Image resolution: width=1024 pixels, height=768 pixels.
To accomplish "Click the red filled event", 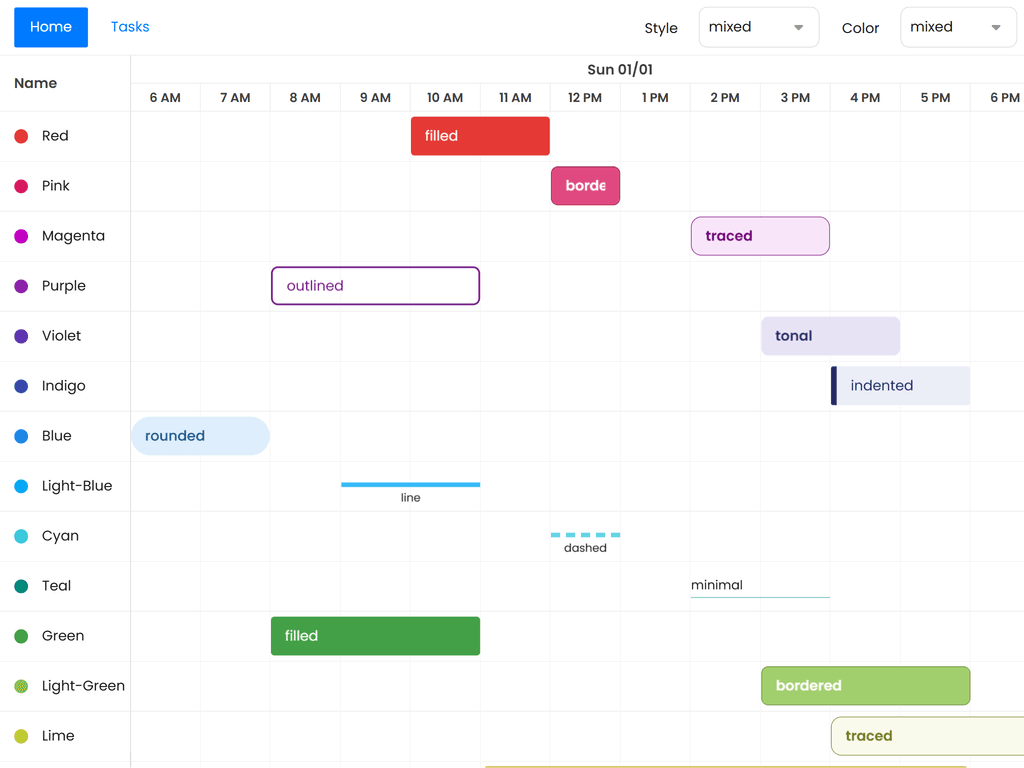I will pos(480,136).
